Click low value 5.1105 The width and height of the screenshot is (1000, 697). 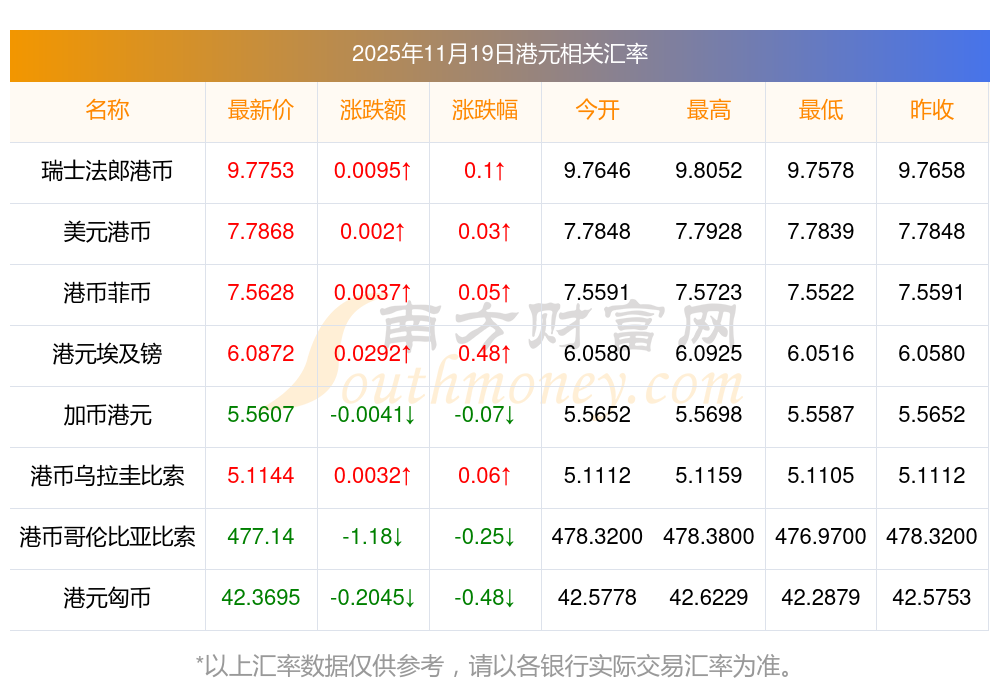(x=820, y=475)
